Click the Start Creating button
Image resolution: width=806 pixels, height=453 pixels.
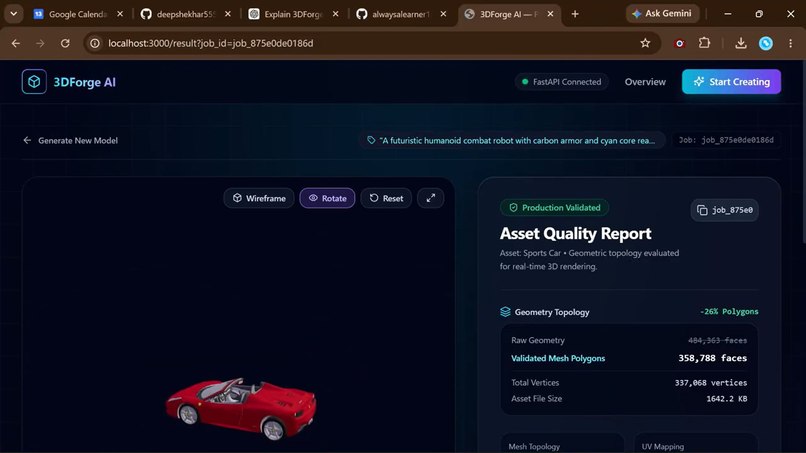[731, 82]
